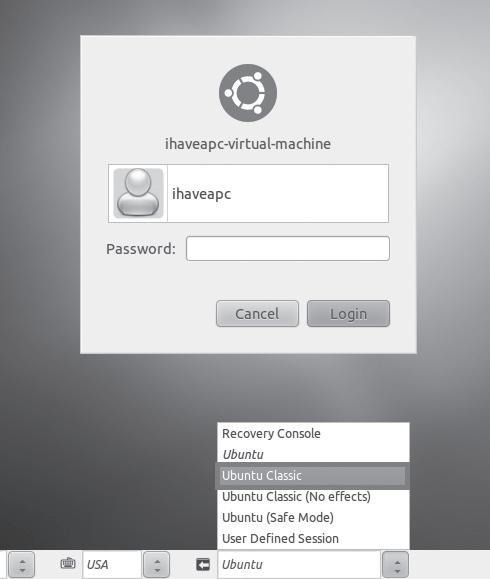Click the Cancel button
The width and height of the screenshot is (490, 579).
coord(257,314)
